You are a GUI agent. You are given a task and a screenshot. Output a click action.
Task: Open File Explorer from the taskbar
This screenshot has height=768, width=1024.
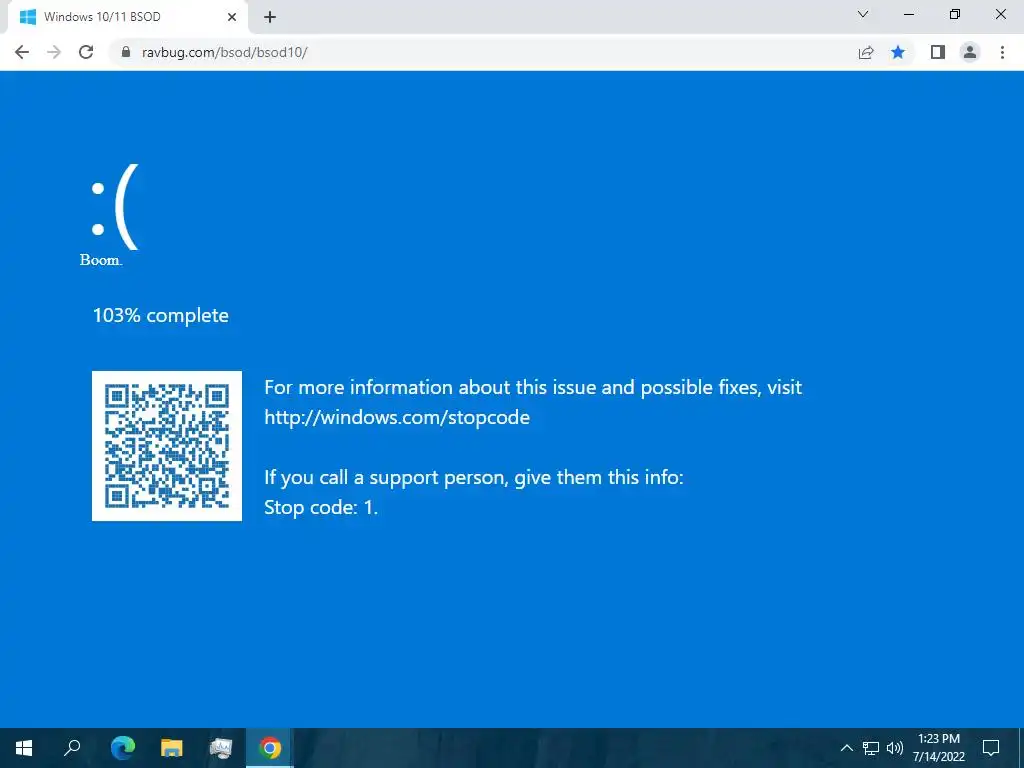coord(172,748)
